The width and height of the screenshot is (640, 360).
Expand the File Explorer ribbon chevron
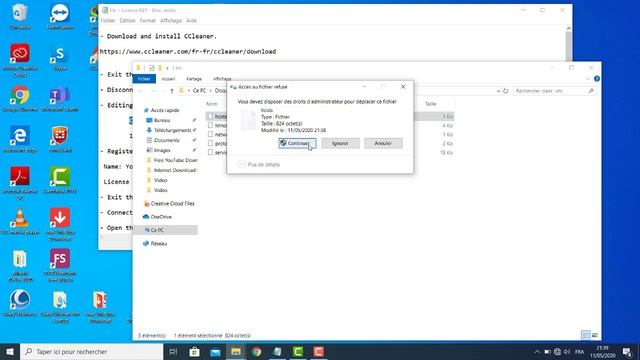click(588, 79)
